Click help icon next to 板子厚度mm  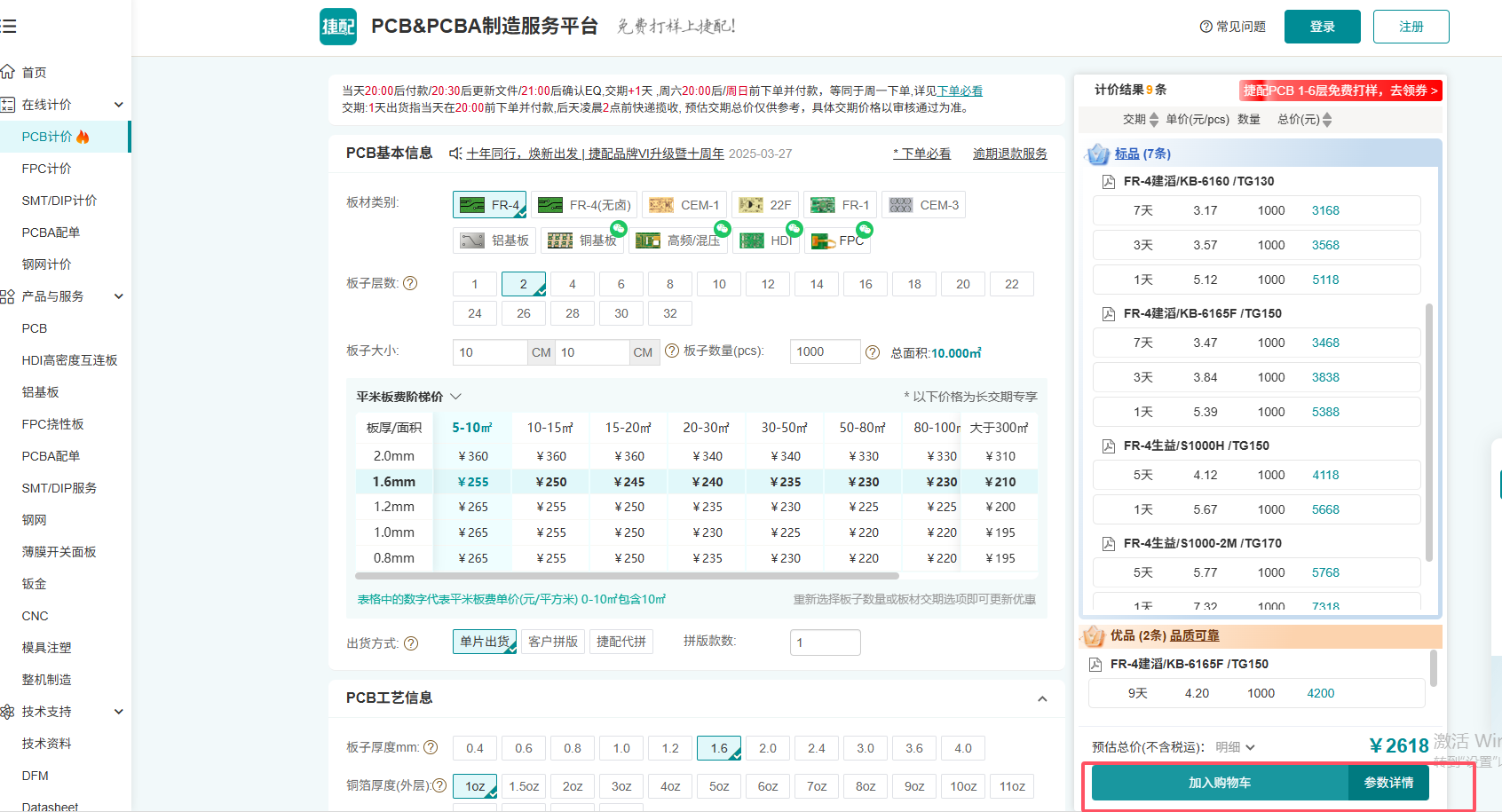[431, 747]
